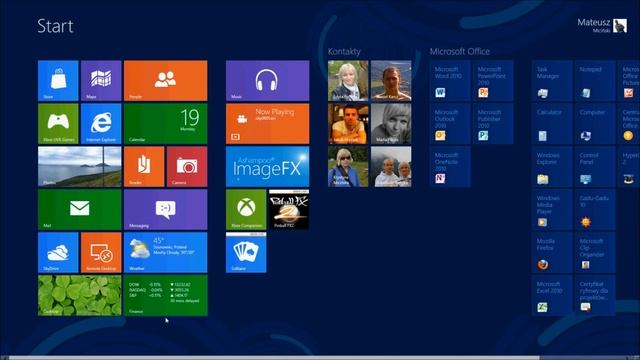
Task: Launch Microsoft PowerPoint 2010 tile
Action: pyautogui.click(x=493, y=81)
